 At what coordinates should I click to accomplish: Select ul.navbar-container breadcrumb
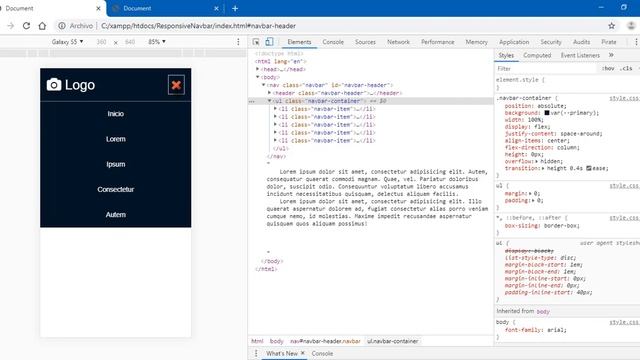[392, 341]
